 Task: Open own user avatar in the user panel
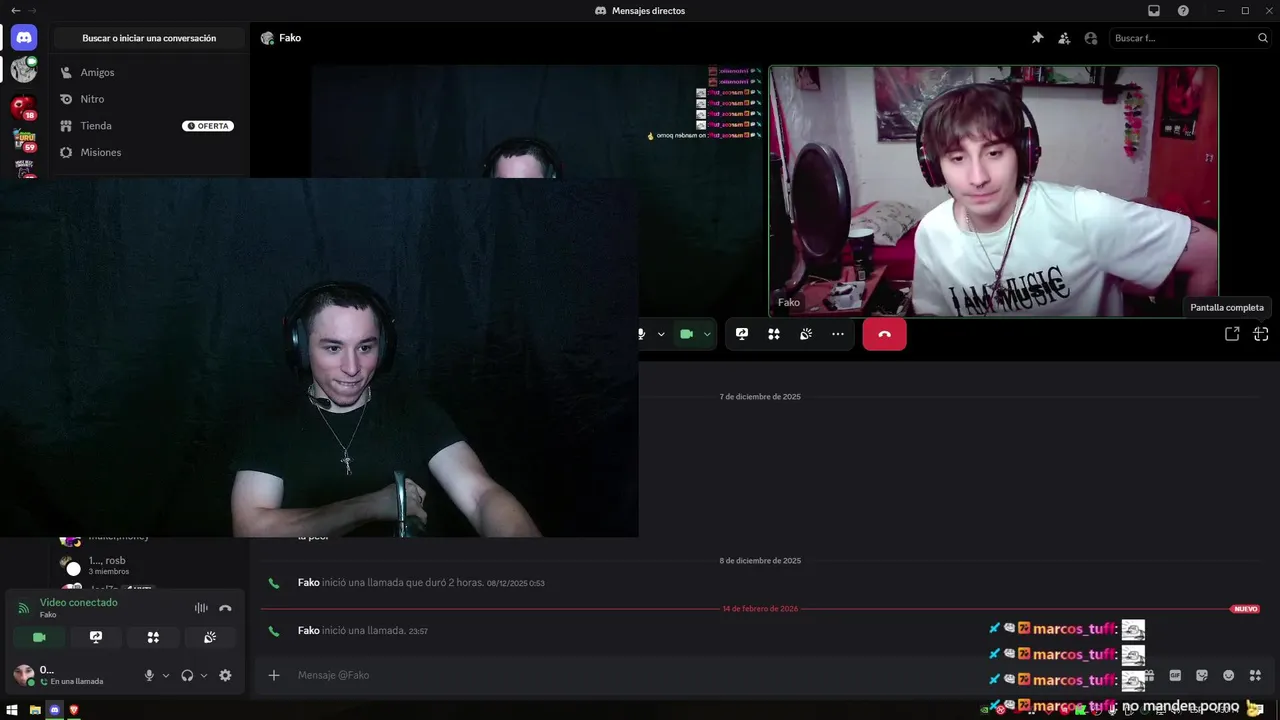click(x=23, y=675)
